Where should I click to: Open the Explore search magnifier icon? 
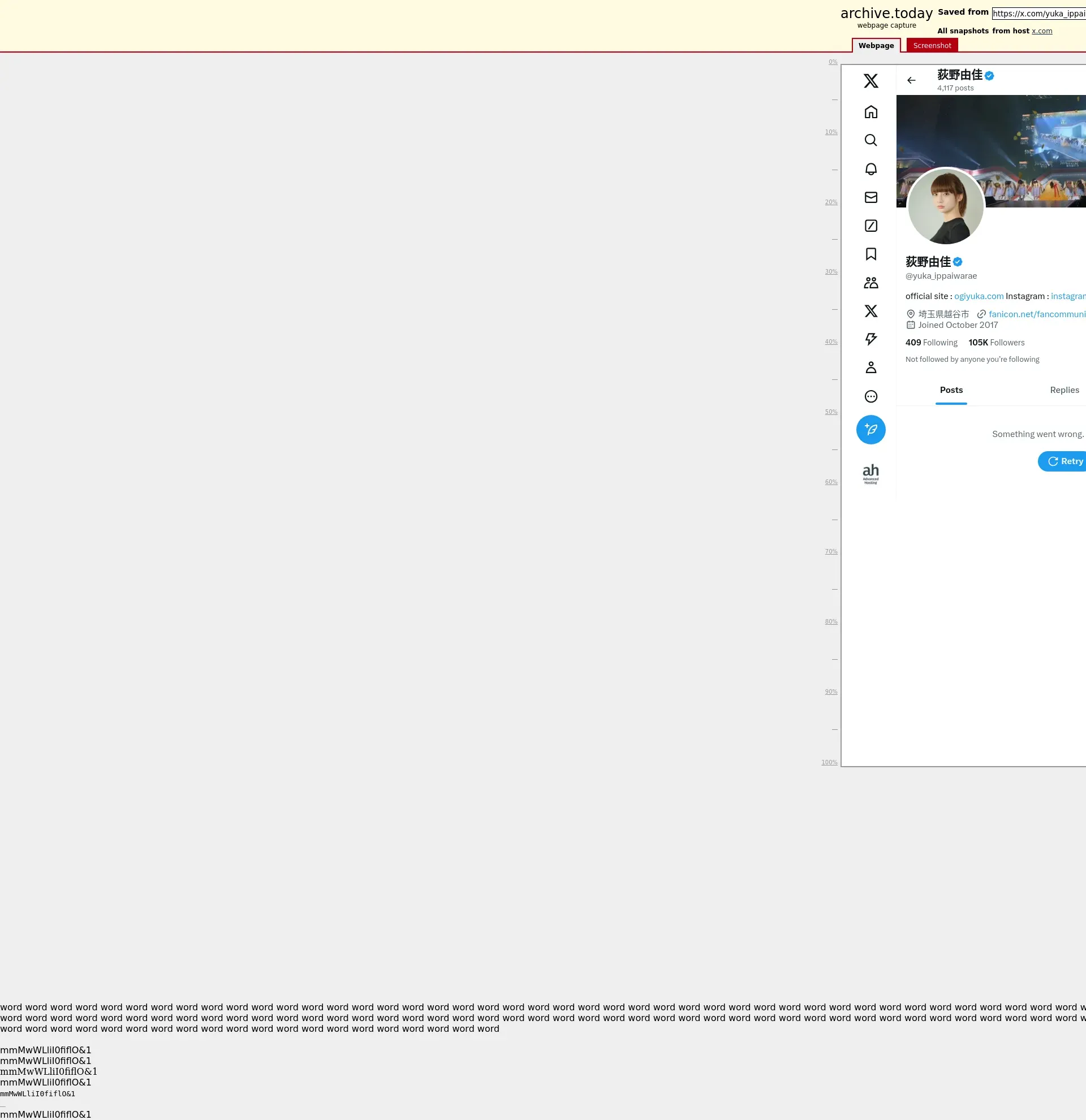click(x=870, y=140)
